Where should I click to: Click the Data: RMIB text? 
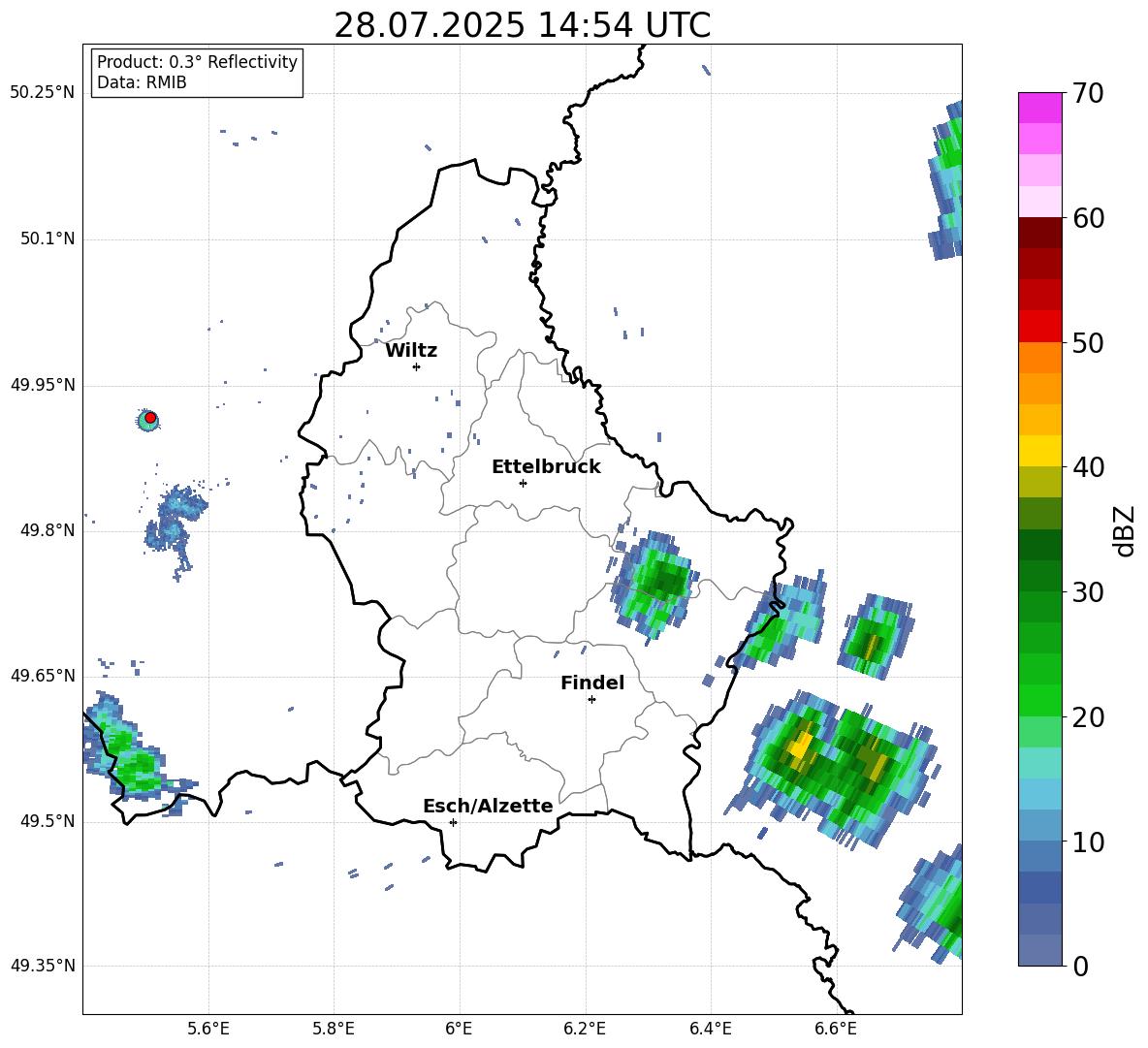tap(142, 82)
